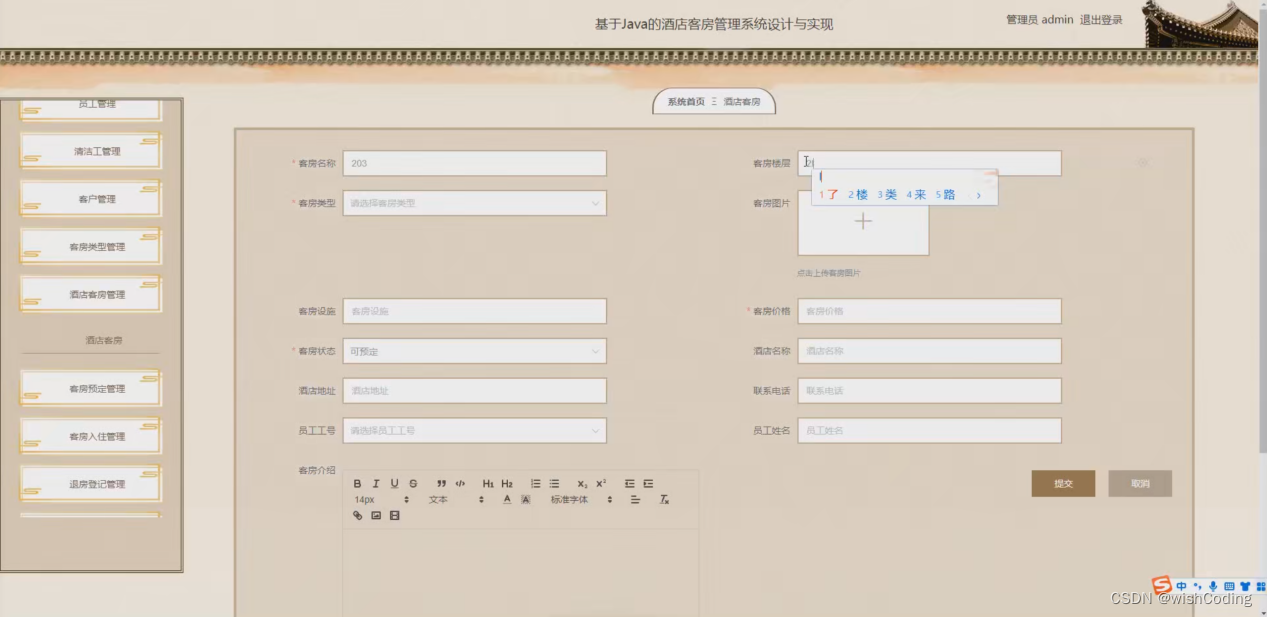Apply the H1 heading style
Image resolution: width=1267 pixels, height=617 pixels.
[488, 484]
